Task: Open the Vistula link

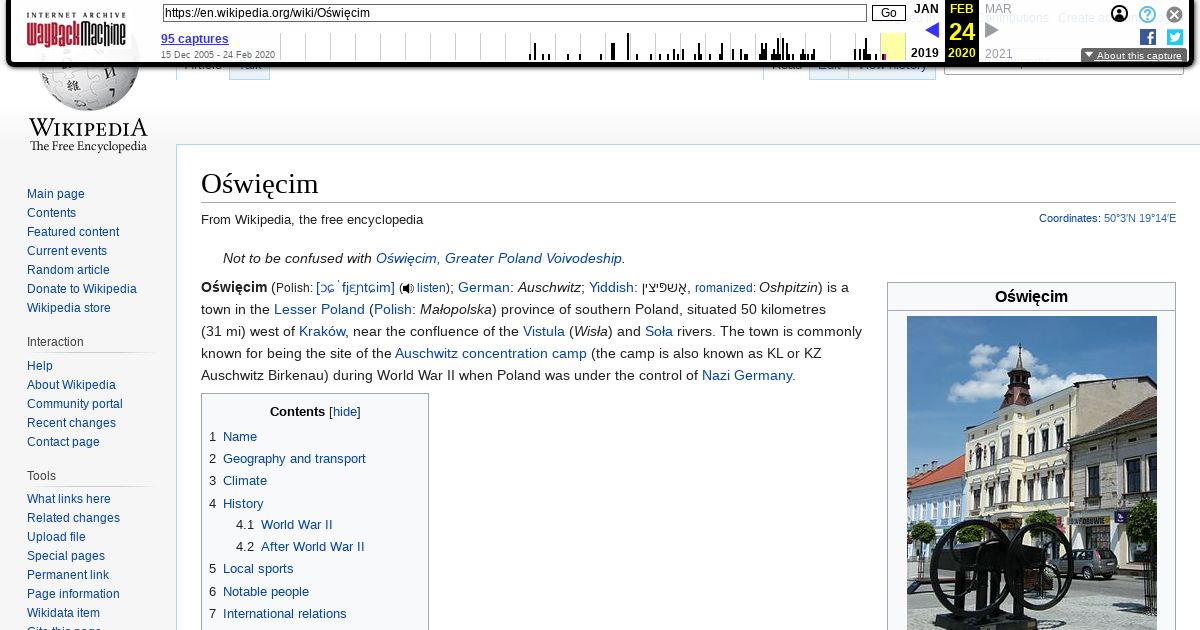Action: point(544,332)
